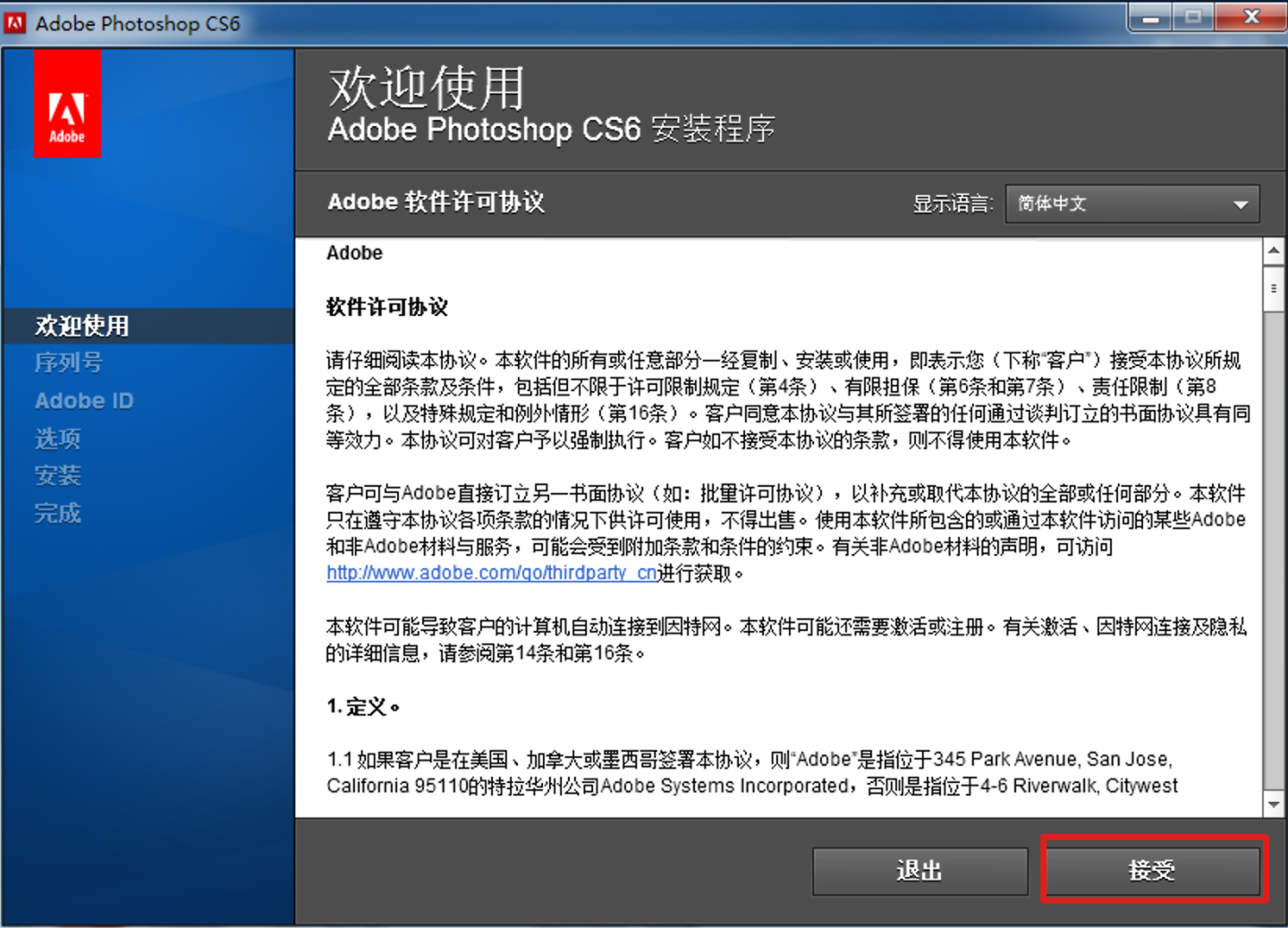Select Adobe ID step in sidebar
1288x928 pixels.
[84, 401]
